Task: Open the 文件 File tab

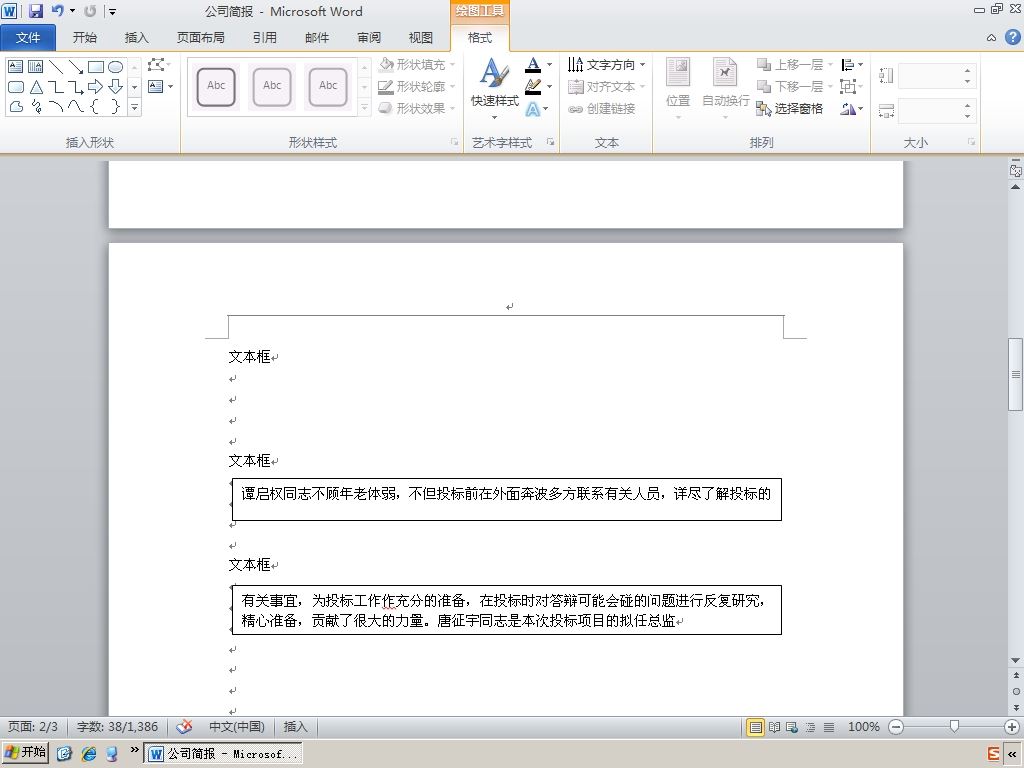Action: [27, 38]
